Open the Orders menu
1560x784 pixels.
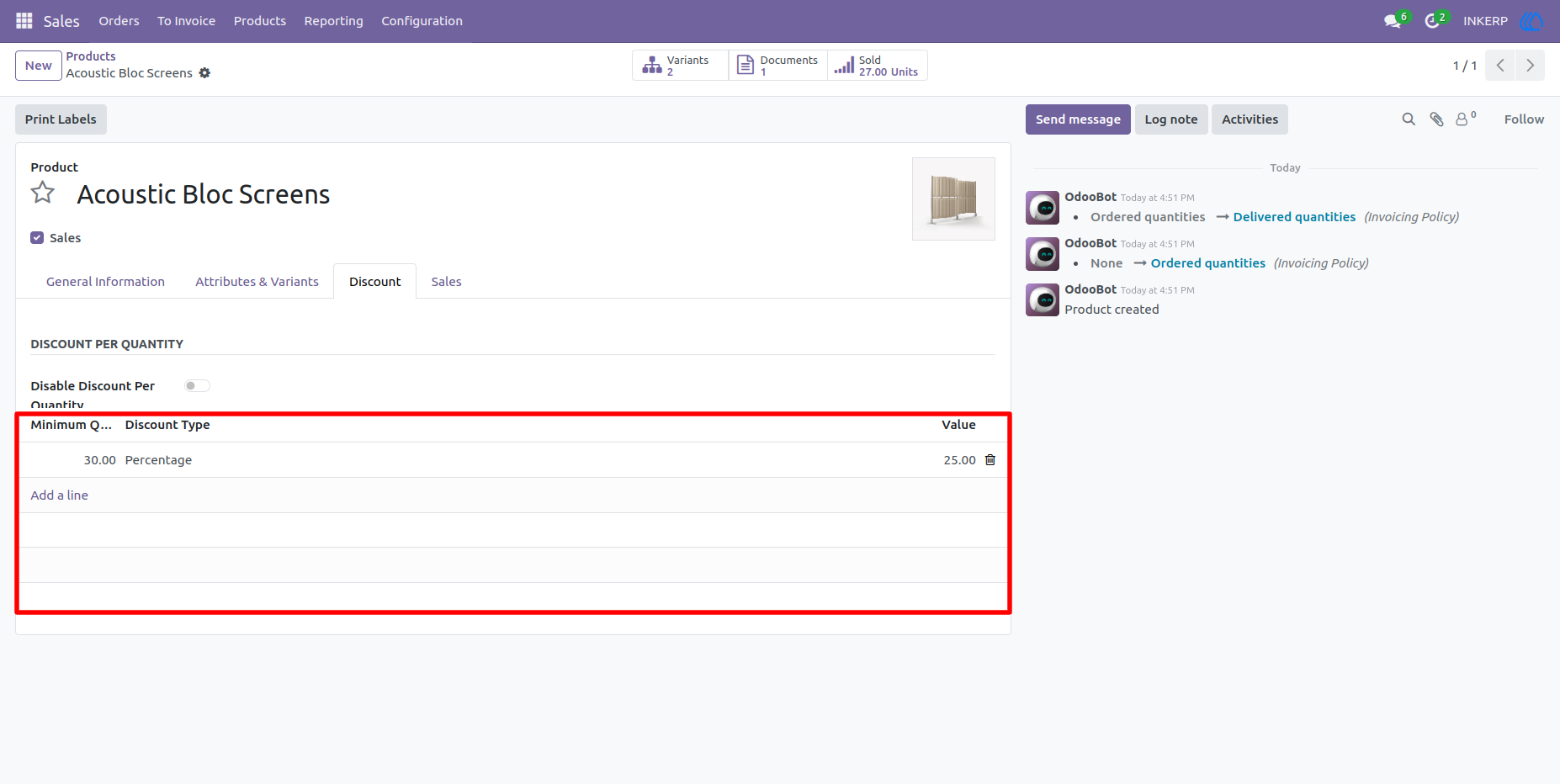(x=119, y=21)
